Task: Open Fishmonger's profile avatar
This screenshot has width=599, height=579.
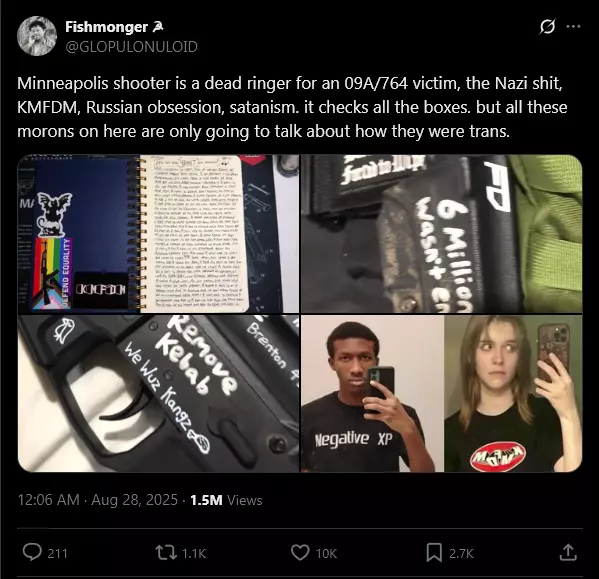Action: pos(37,36)
